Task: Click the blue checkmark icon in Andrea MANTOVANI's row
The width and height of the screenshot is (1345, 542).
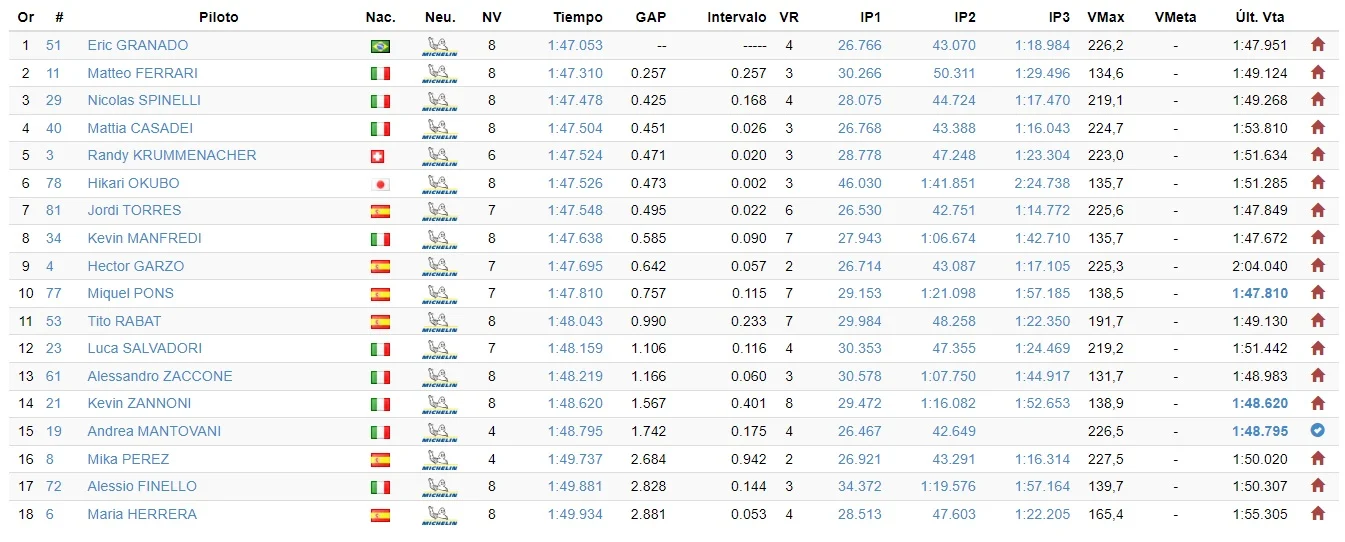Action: [1317, 431]
